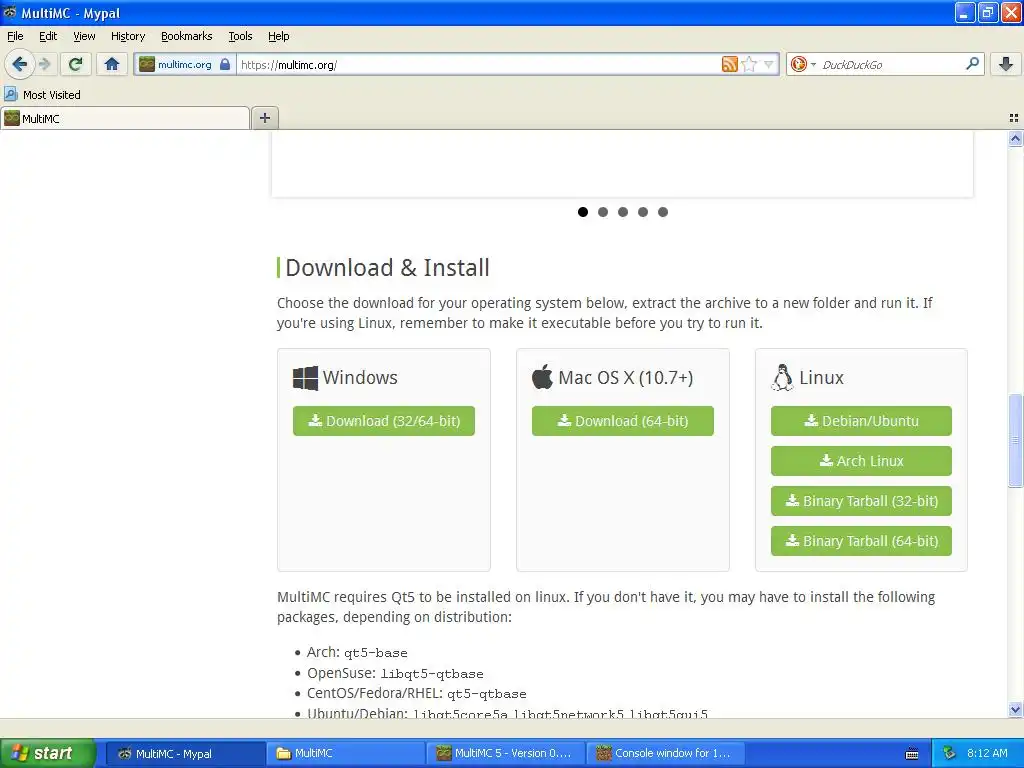The width and height of the screenshot is (1024, 768).
Task: Switch to MultiMC - Mypal taskbar item
Action: tap(185, 753)
